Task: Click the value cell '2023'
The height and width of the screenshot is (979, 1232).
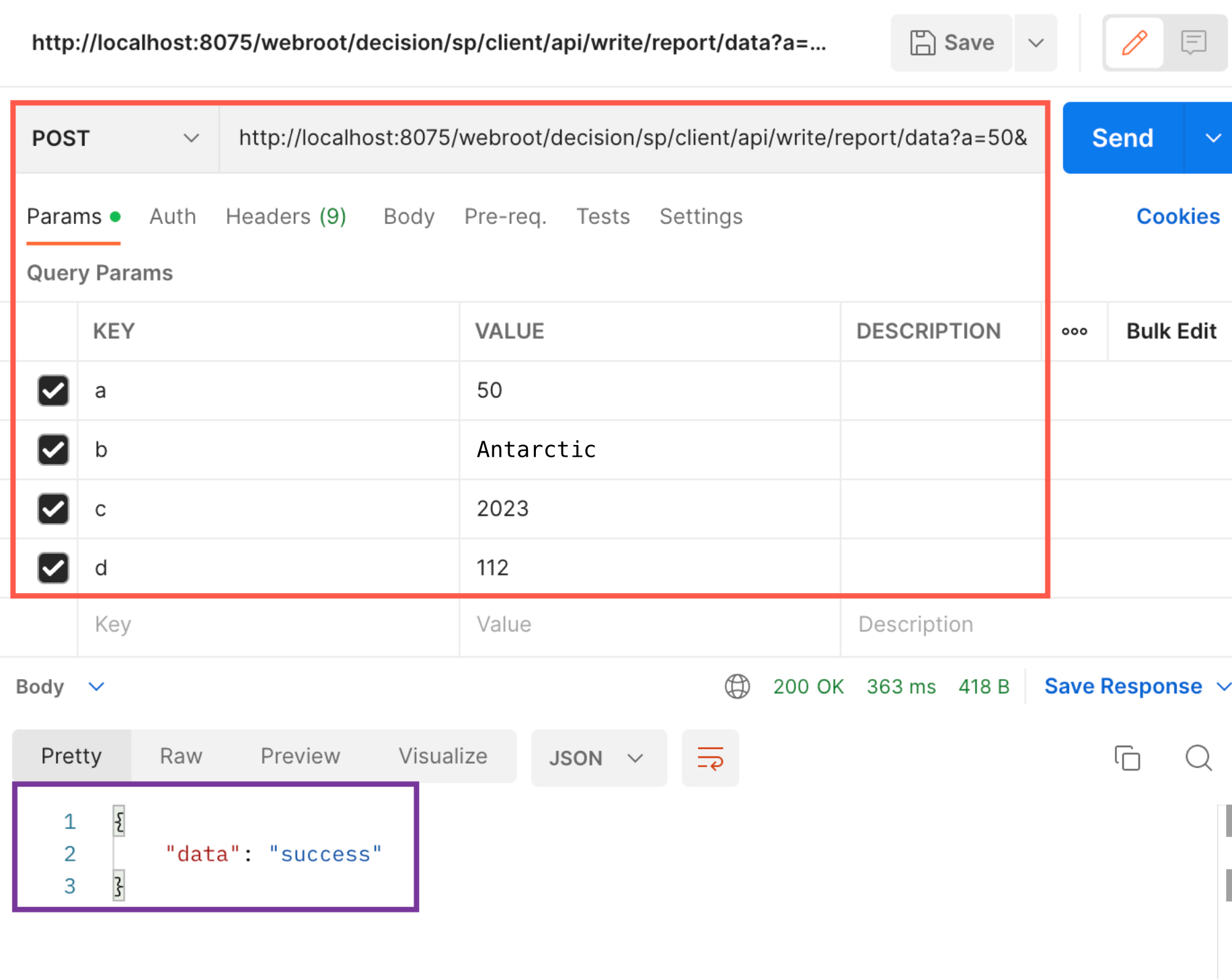Action: pyautogui.click(x=650, y=509)
